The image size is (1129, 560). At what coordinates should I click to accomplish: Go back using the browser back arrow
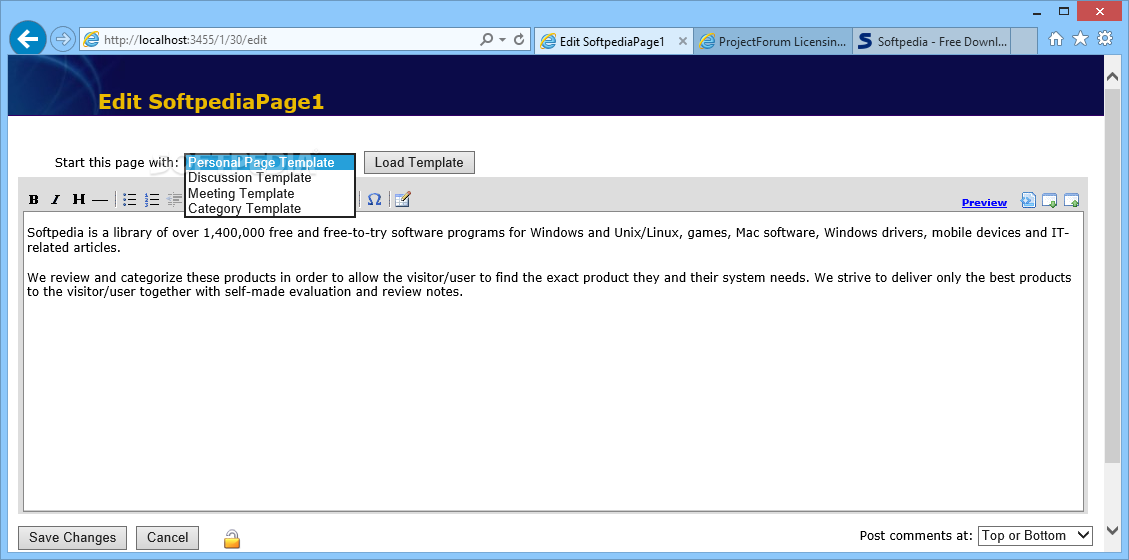tap(27, 39)
